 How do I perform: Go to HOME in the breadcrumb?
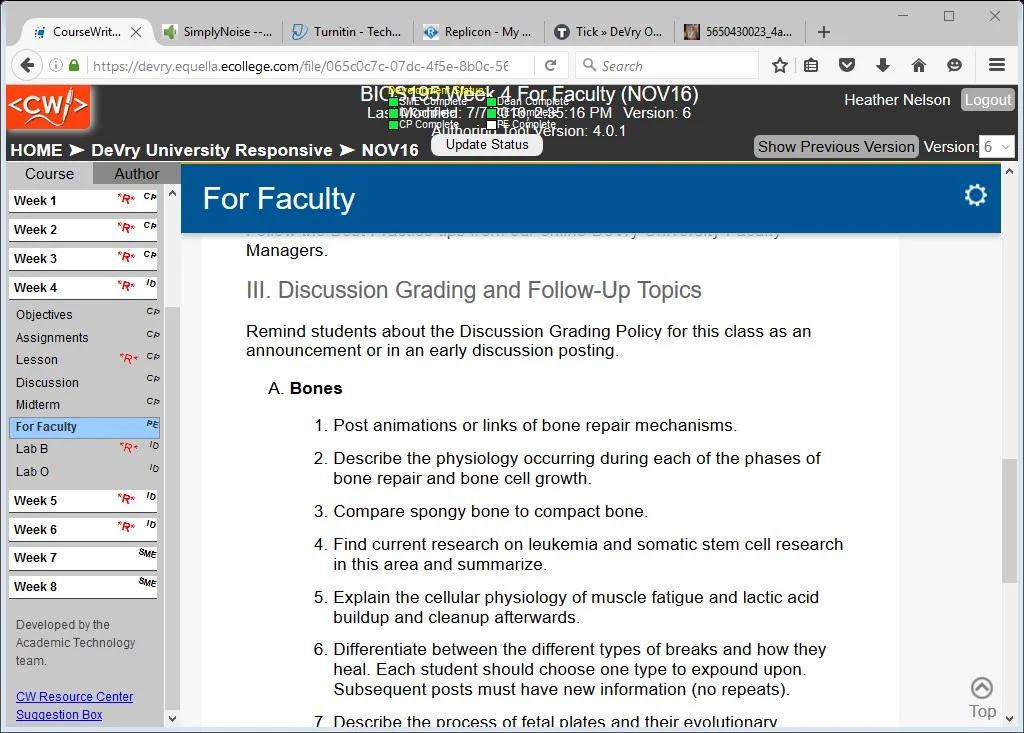(x=36, y=150)
